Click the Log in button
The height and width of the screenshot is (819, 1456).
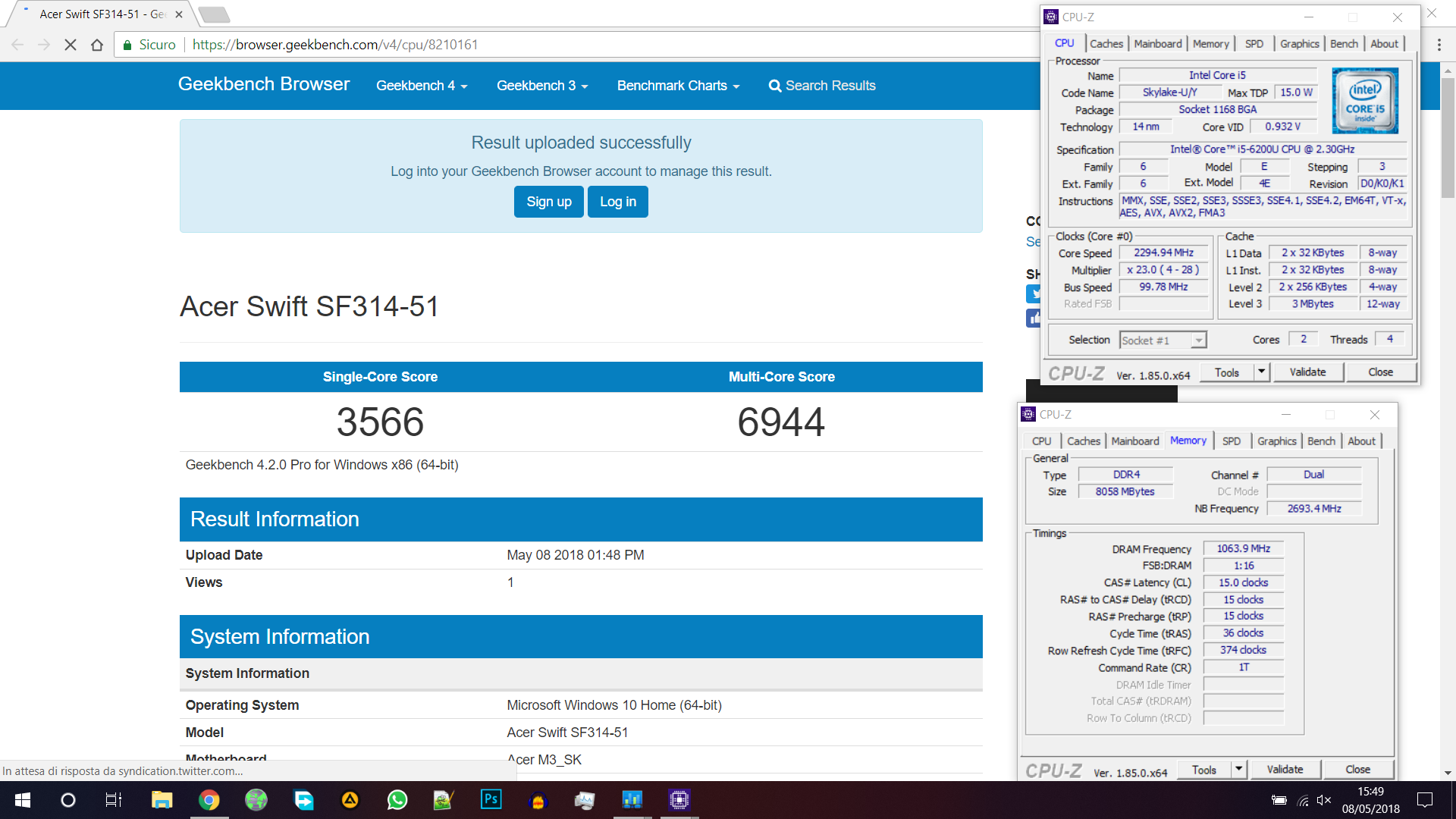618,202
